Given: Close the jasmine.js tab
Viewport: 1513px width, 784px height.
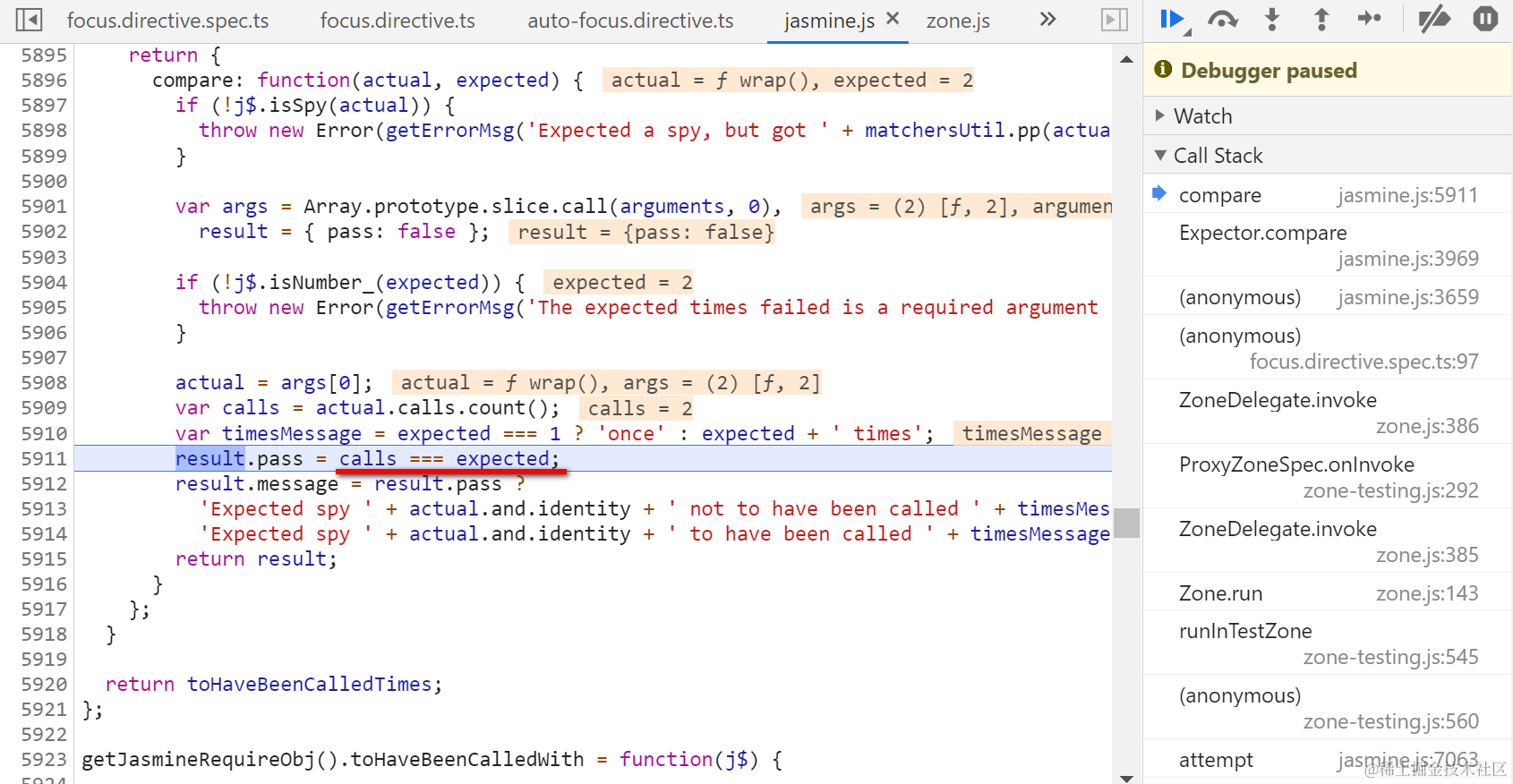Looking at the screenshot, I should (x=893, y=18).
